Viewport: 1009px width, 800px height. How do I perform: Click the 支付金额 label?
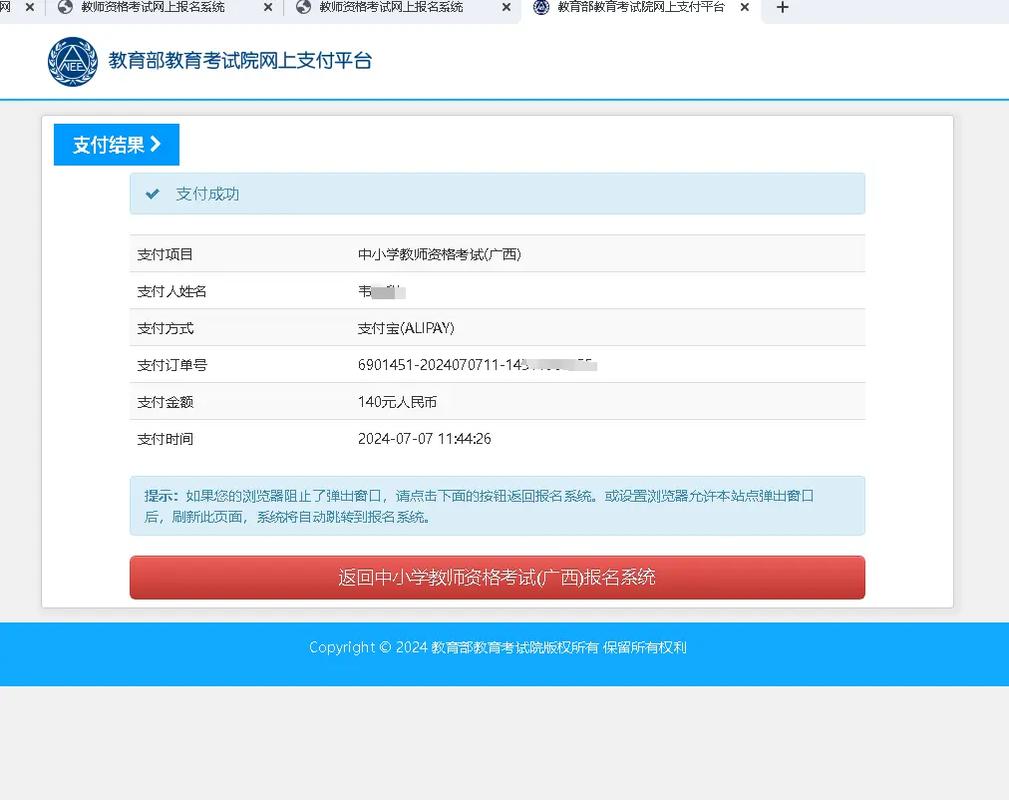coord(165,402)
